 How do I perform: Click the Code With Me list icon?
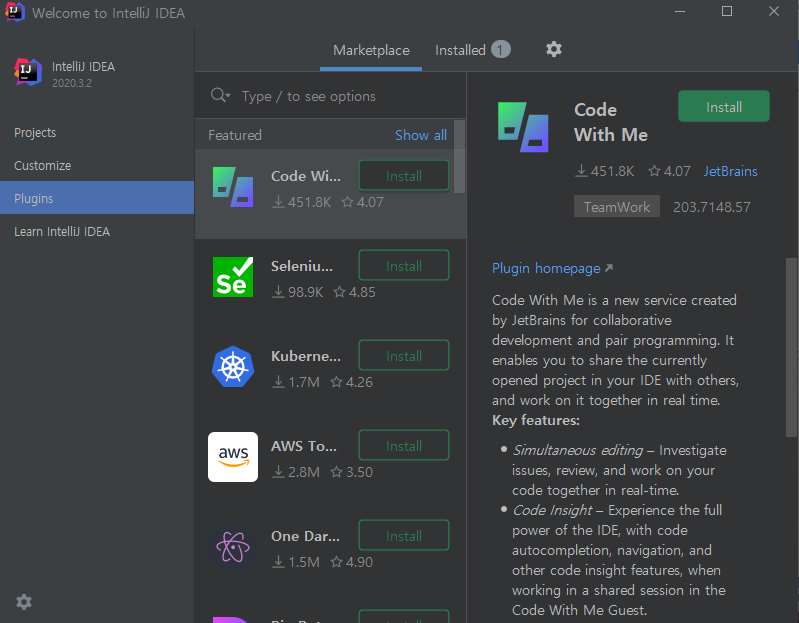[233, 187]
